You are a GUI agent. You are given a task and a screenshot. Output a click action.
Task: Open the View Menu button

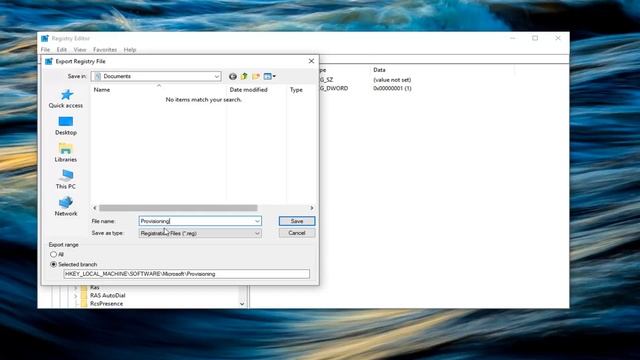[269, 76]
